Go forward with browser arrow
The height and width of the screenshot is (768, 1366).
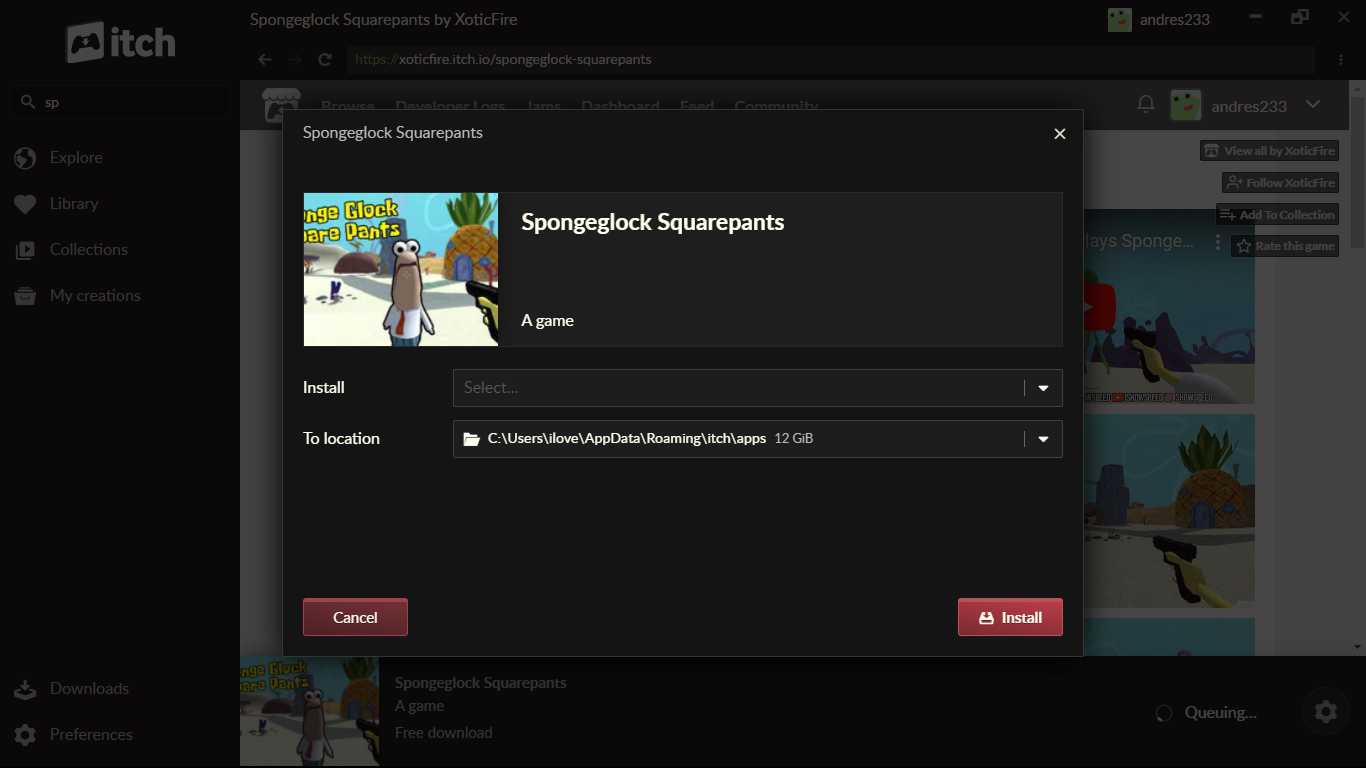(x=294, y=59)
